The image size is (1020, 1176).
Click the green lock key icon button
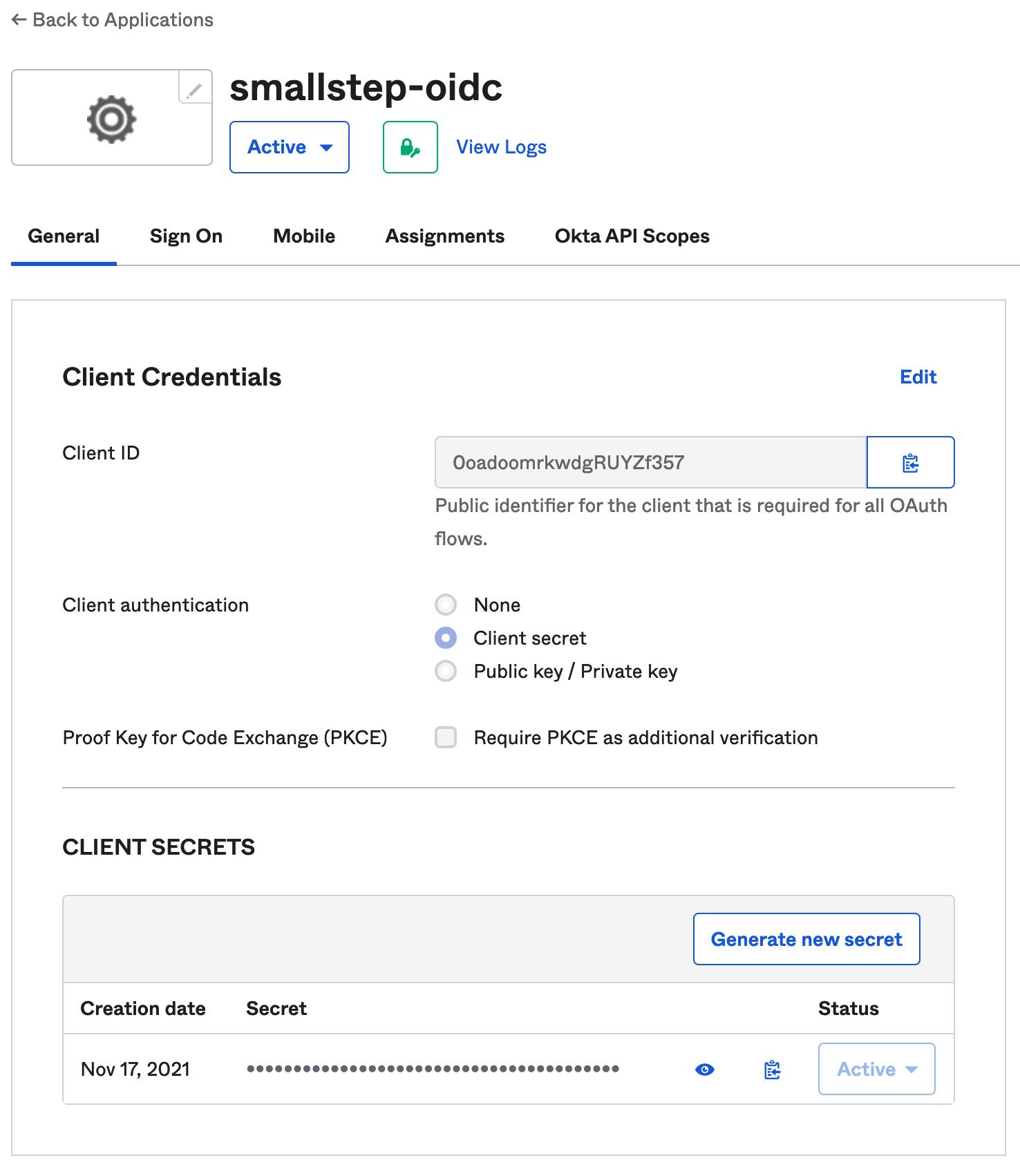[x=410, y=147]
